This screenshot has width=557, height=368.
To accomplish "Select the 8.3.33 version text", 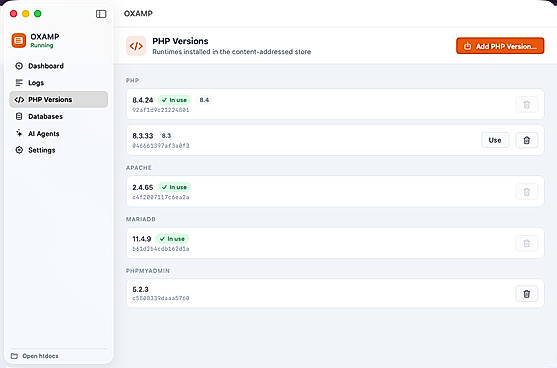I will [143, 136].
